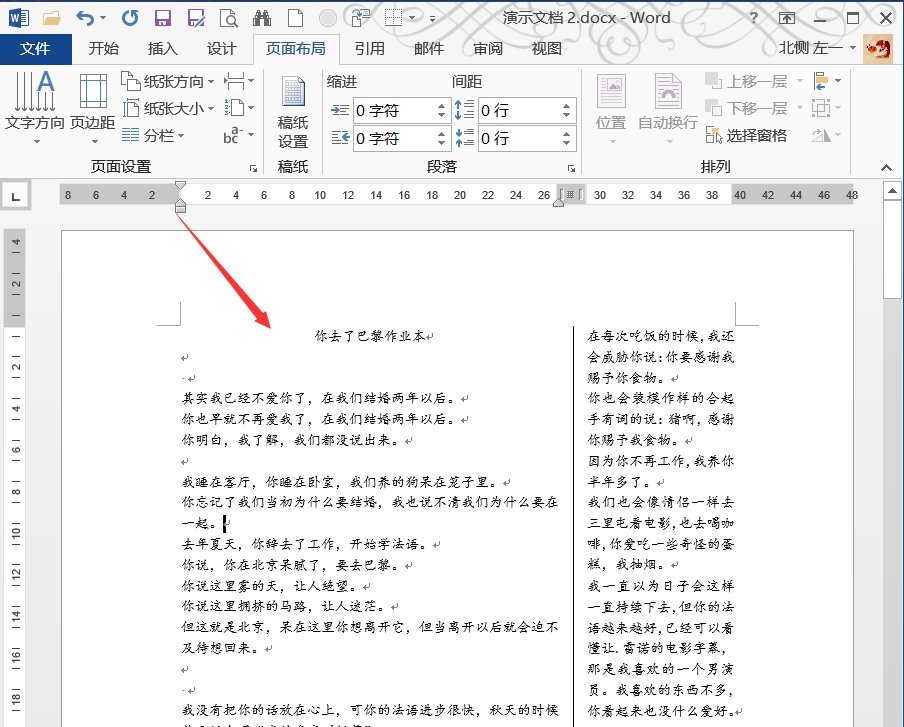
Task: Click the Find (binoculars) icon
Action: [264, 17]
